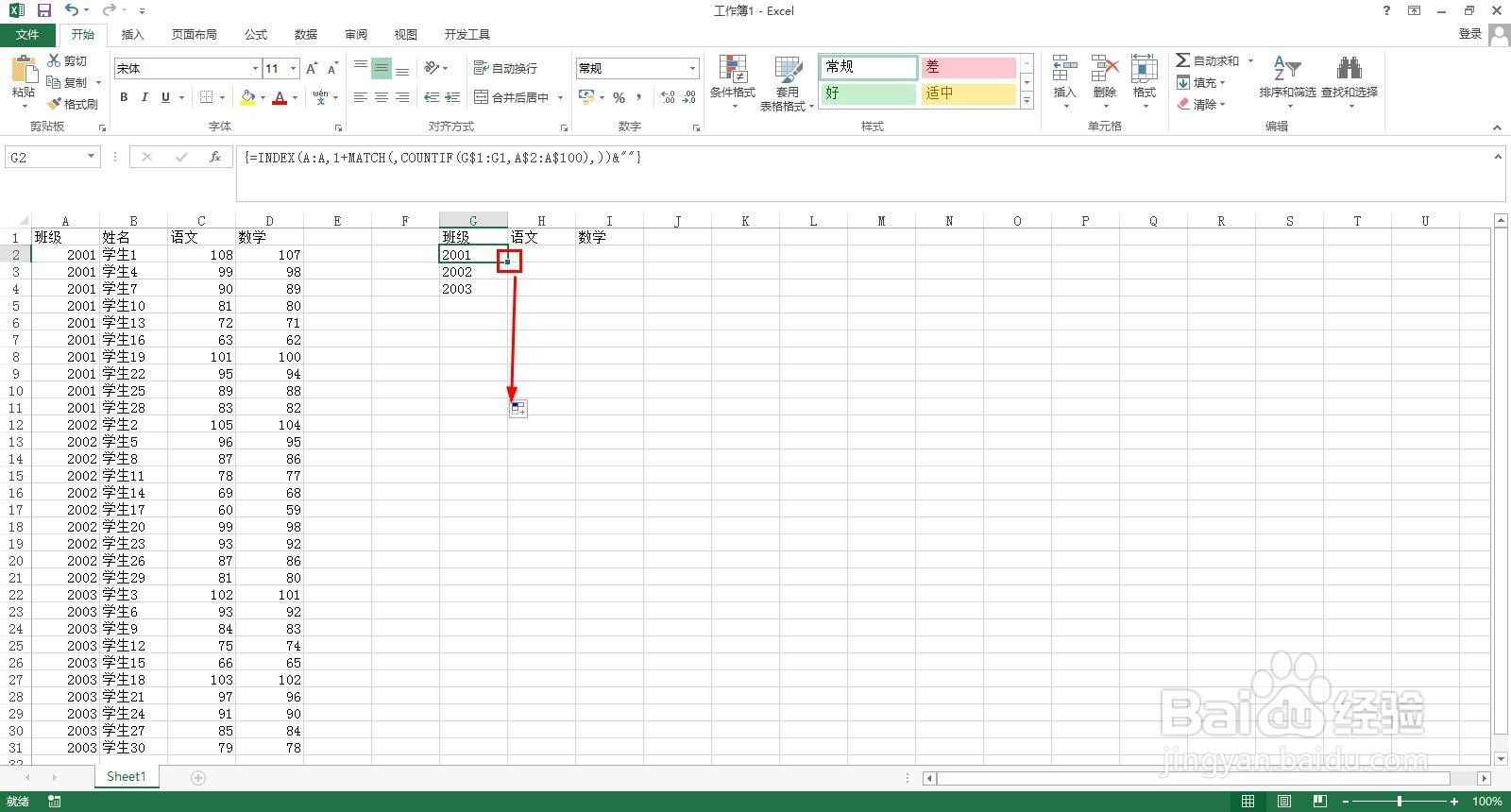Switch to Page Layout view in status bar

point(1283,802)
